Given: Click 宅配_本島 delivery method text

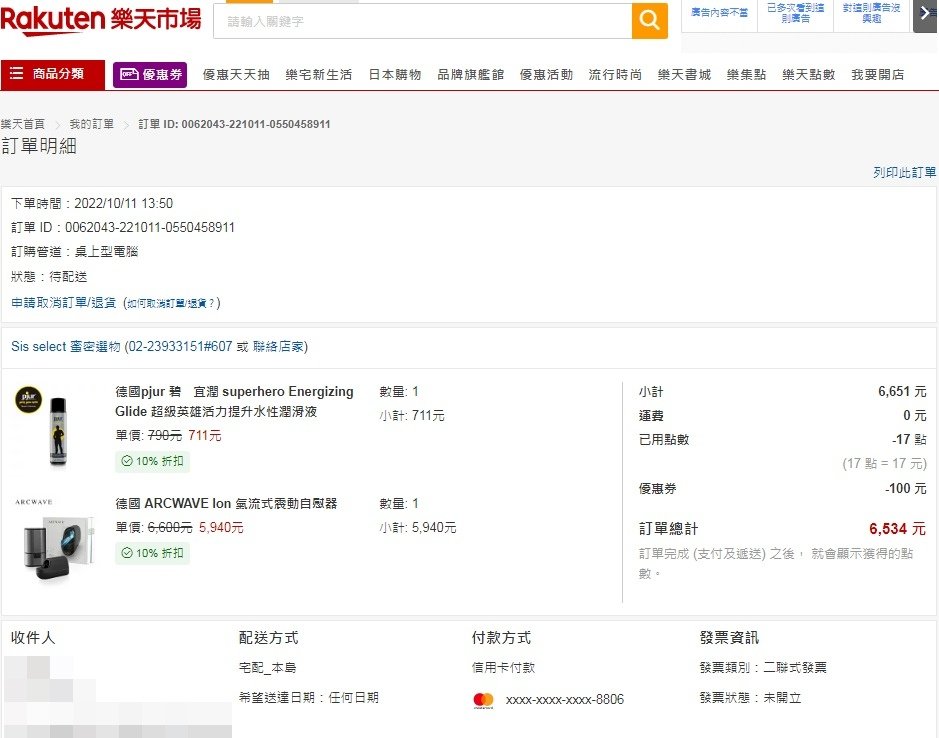Looking at the screenshot, I should [x=267, y=668].
